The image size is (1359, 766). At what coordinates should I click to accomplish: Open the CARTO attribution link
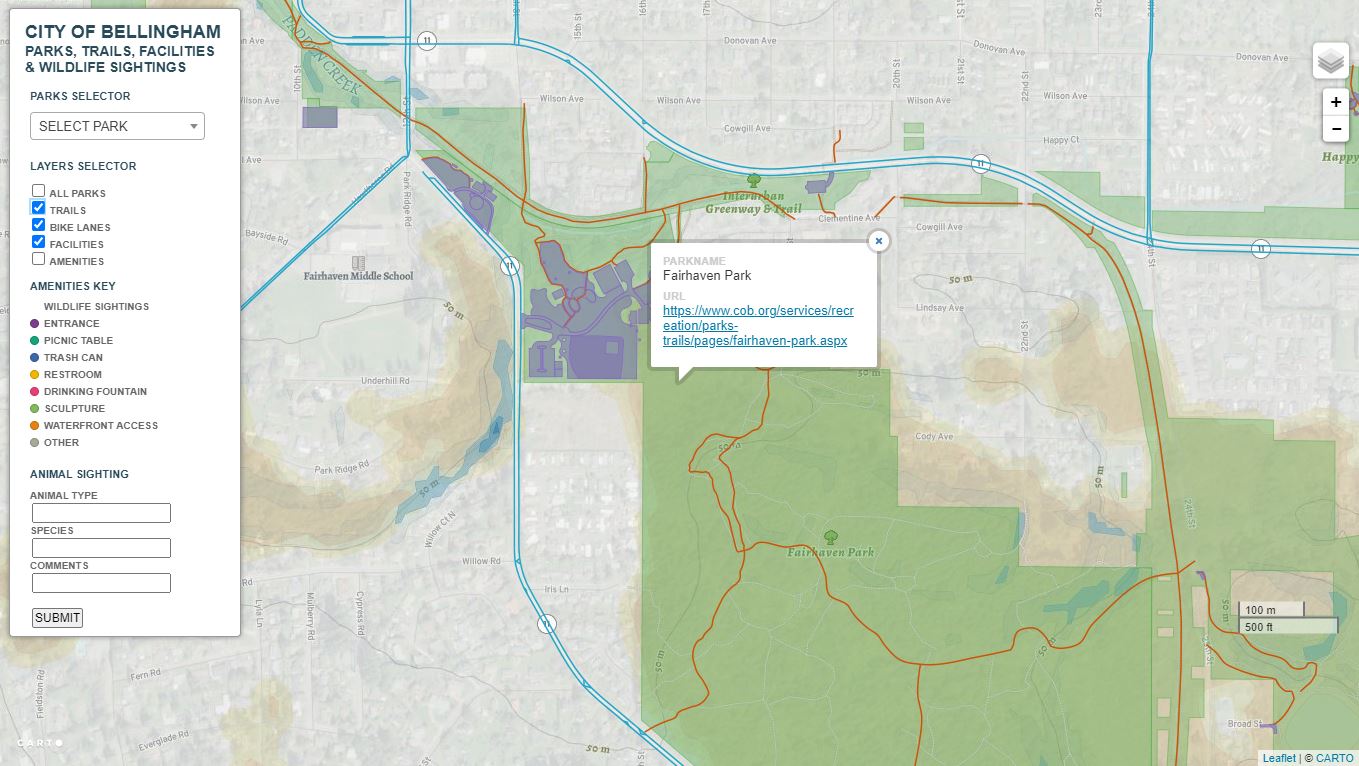click(1335, 758)
